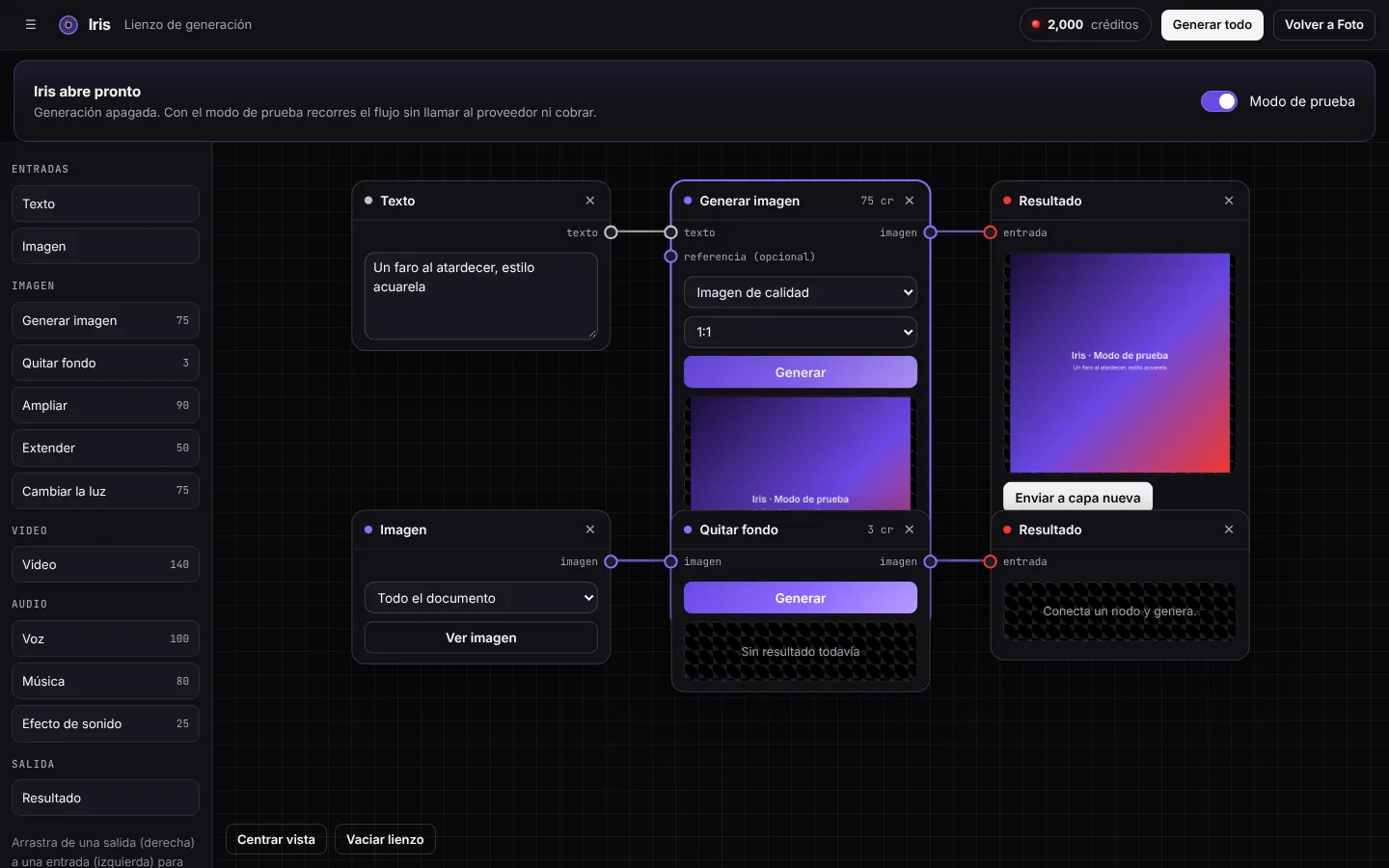Add Video node from sidebar
This screenshot has height=868, width=1389.
[x=105, y=564]
